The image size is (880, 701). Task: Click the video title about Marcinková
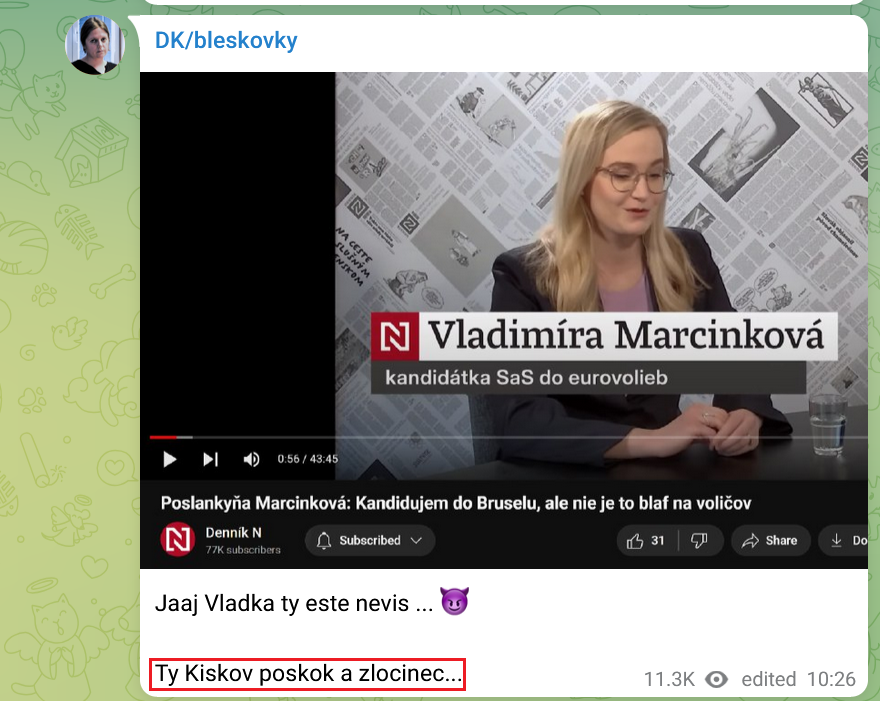pos(456,503)
